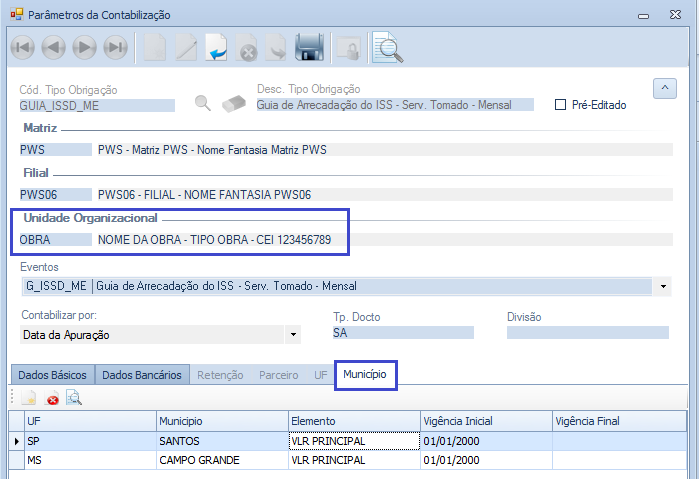Screen dimensions: 699x479
Task: Click the Filial code field PWS06
Action: (x=55, y=195)
